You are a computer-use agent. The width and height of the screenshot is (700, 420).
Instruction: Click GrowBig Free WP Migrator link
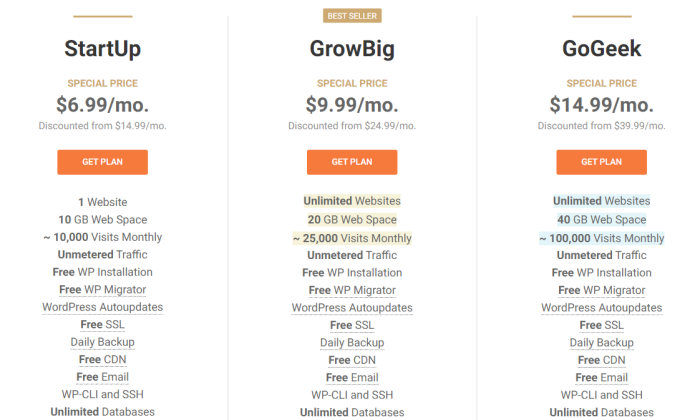(x=352, y=290)
